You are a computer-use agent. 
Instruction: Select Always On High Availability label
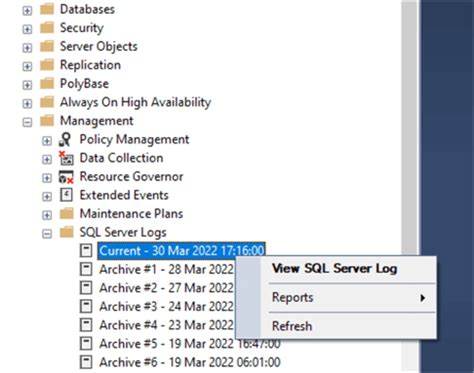click(135, 102)
